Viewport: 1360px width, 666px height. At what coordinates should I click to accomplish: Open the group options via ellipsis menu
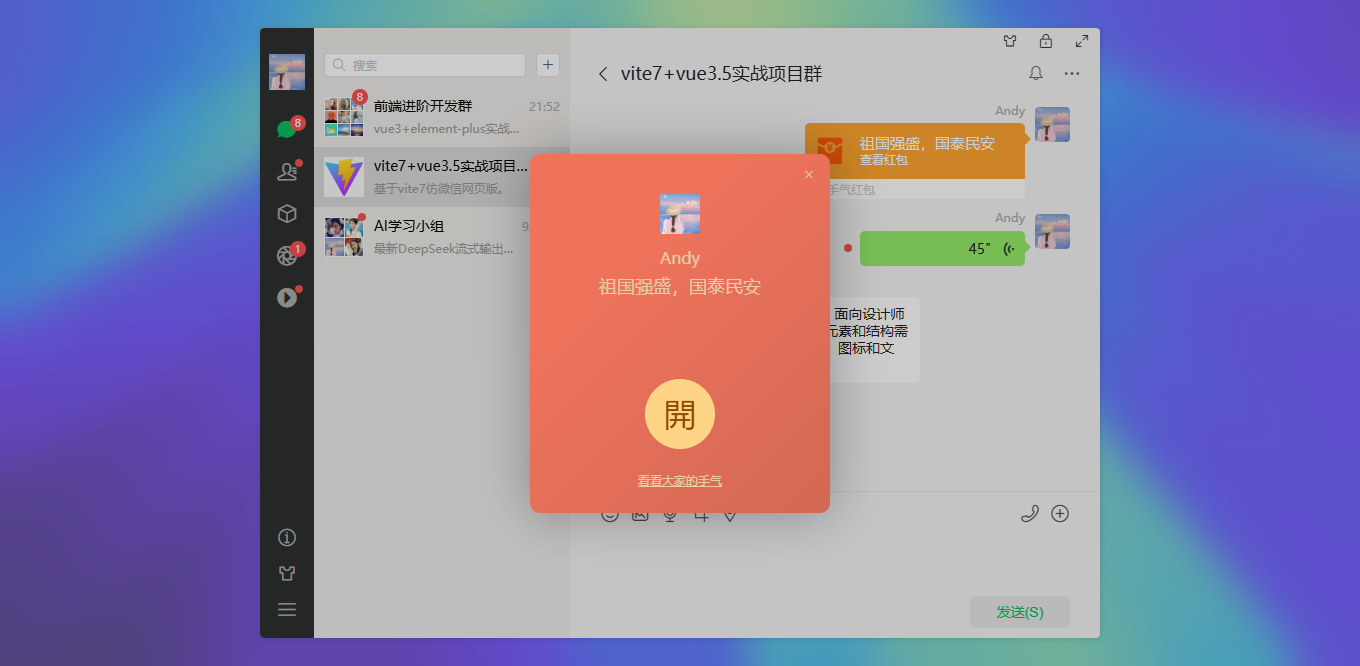click(1072, 73)
